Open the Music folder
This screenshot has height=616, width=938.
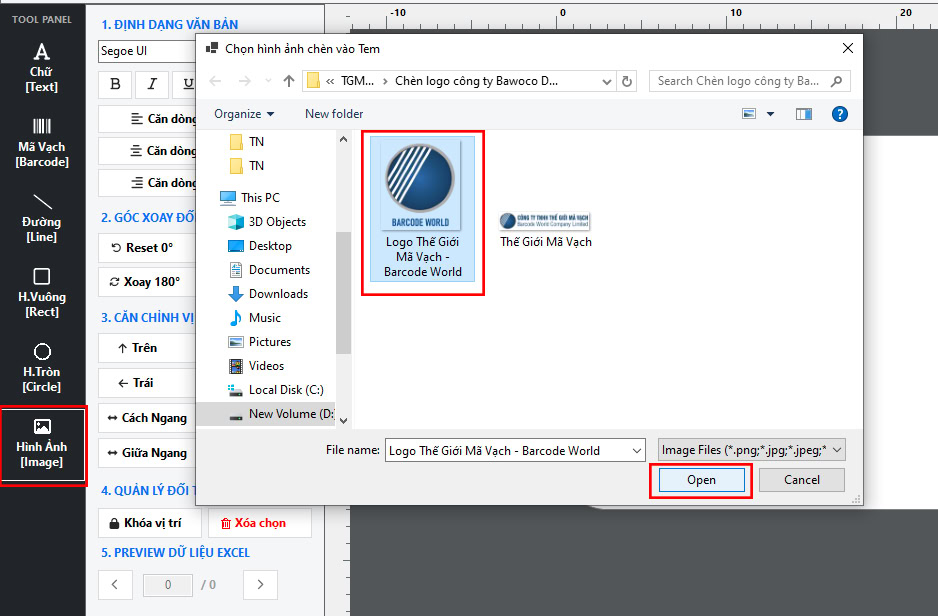(255, 318)
